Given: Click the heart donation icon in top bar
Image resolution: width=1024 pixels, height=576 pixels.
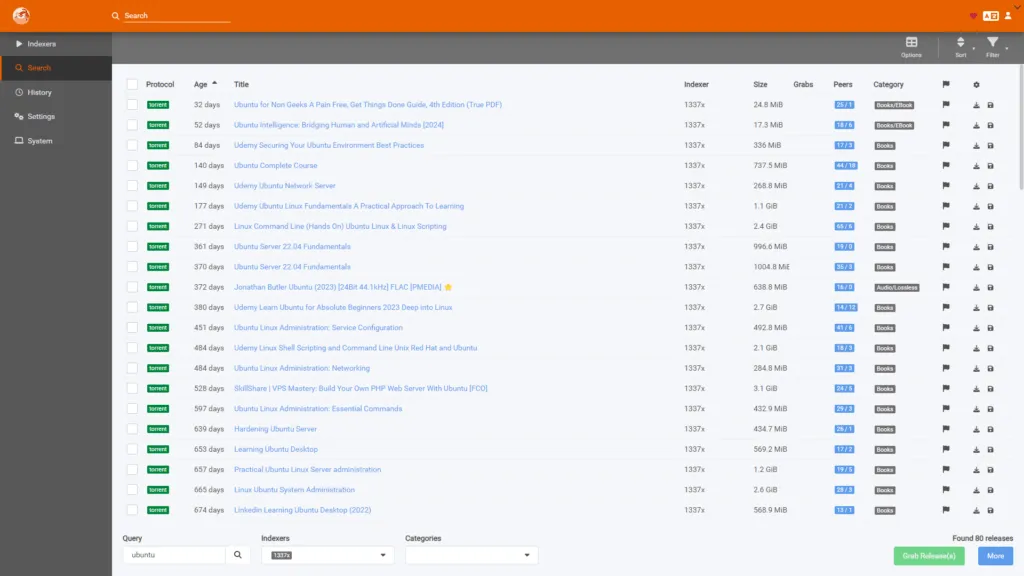Looking at the screenshot, I should [971, 15].
